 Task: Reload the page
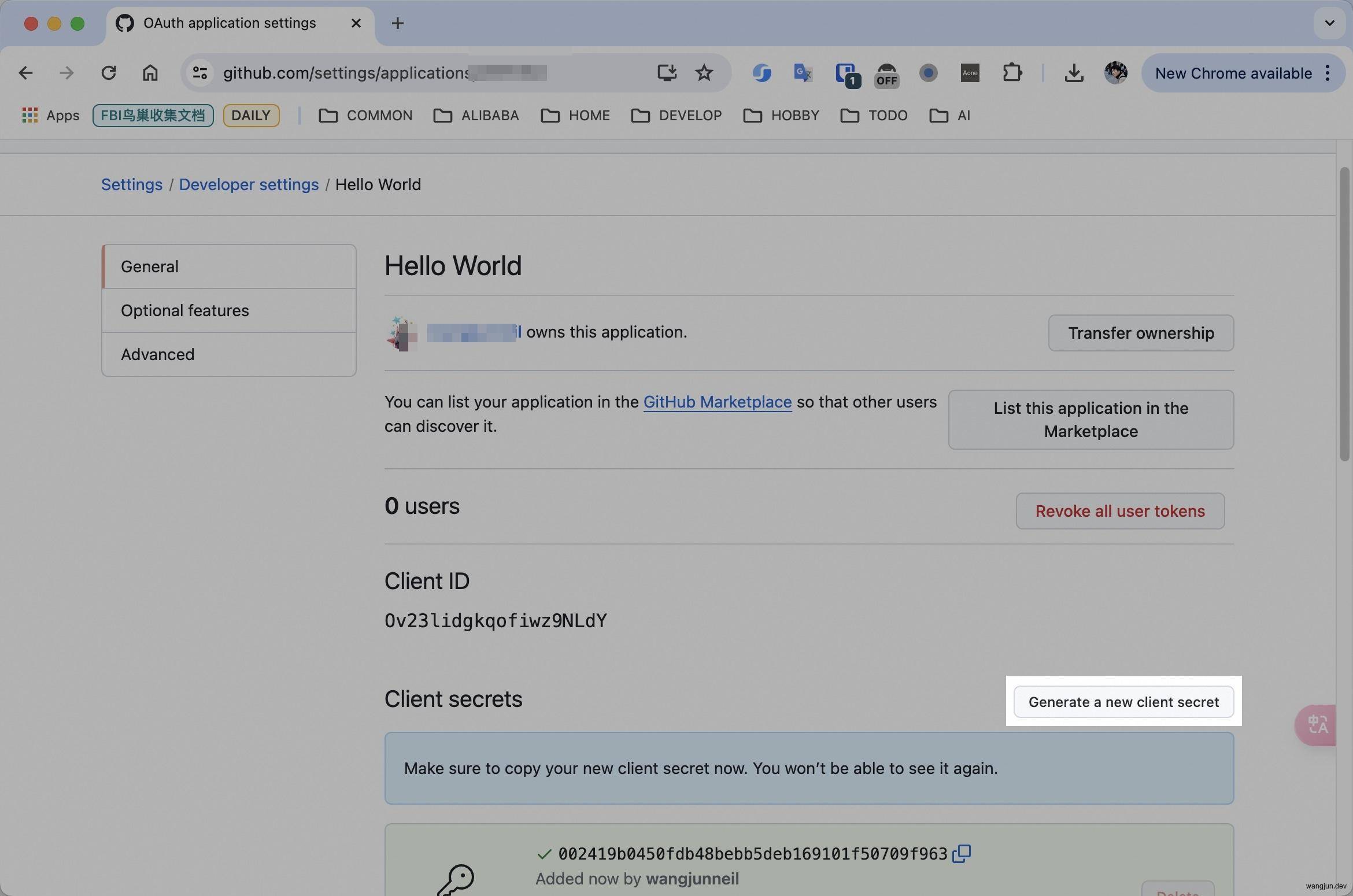tap(109, 73)
